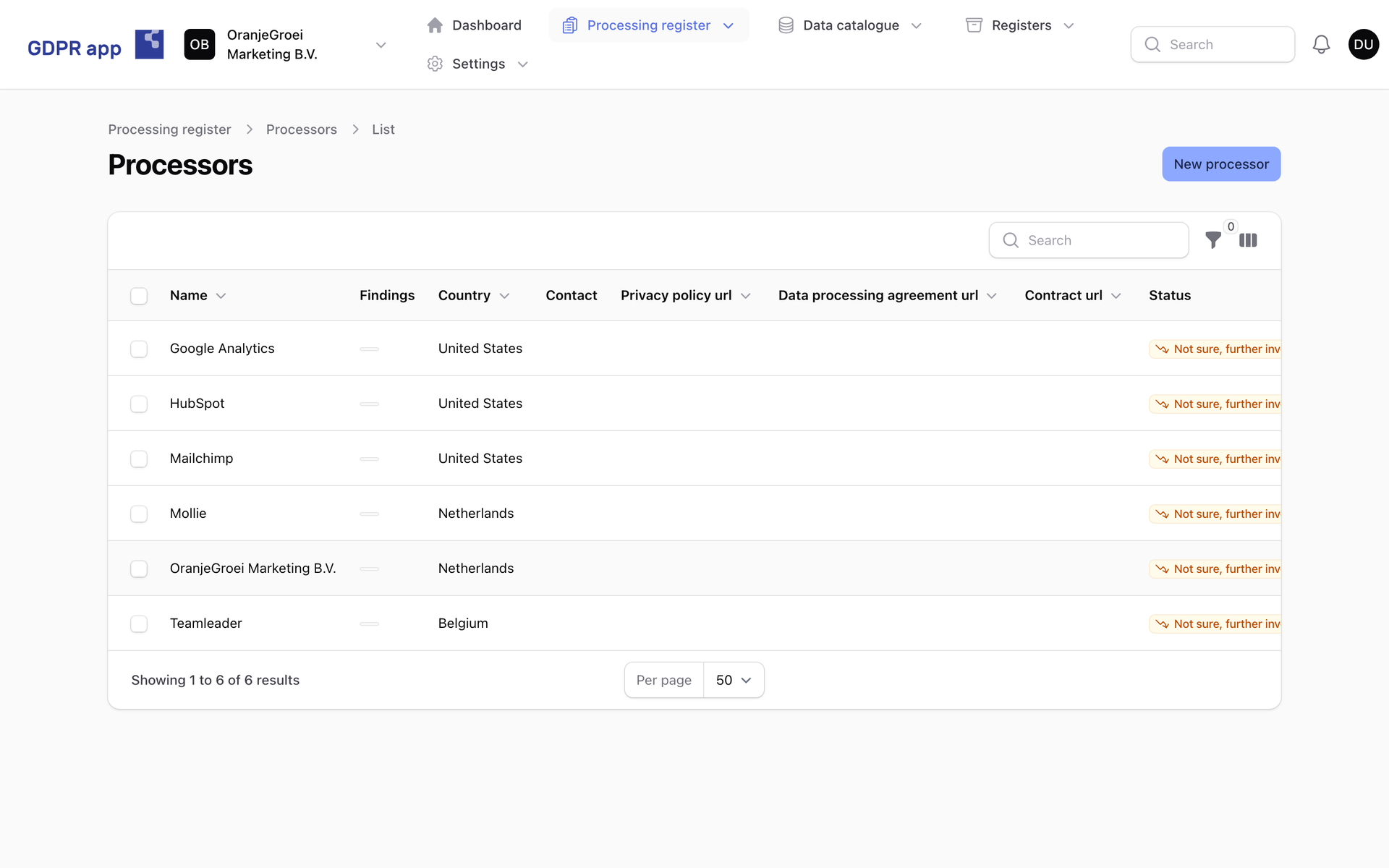Click the List breadcrumb item
The image size is (1389, 868).
click(383, 129)
